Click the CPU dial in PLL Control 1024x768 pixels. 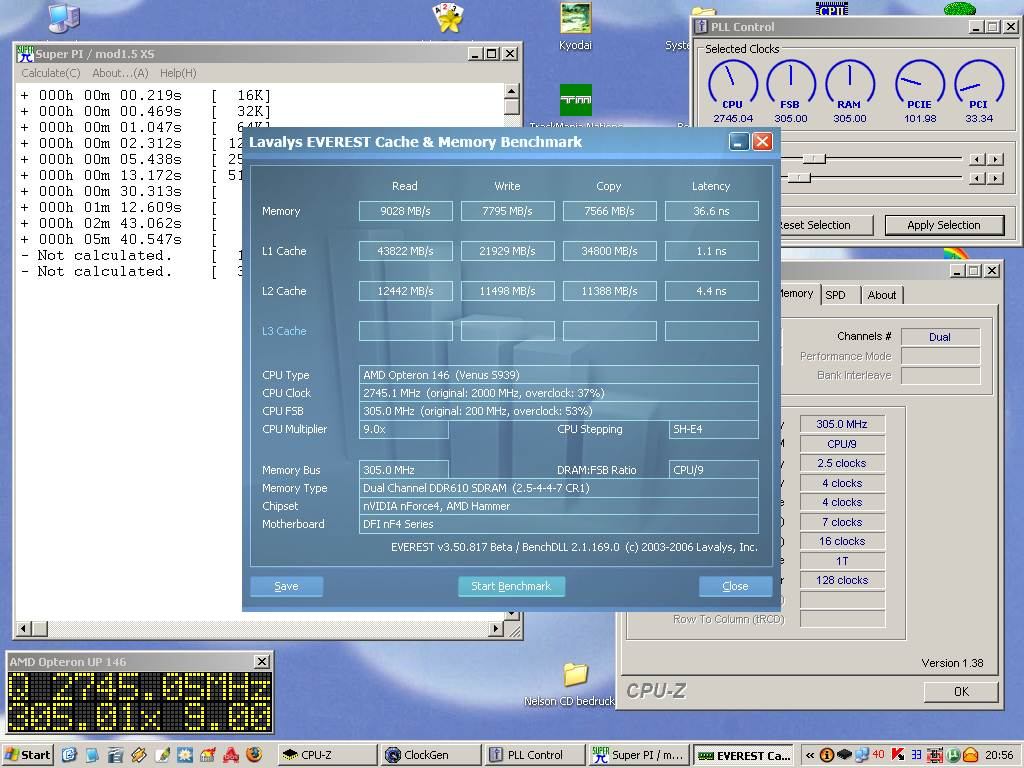pos(733,84)
